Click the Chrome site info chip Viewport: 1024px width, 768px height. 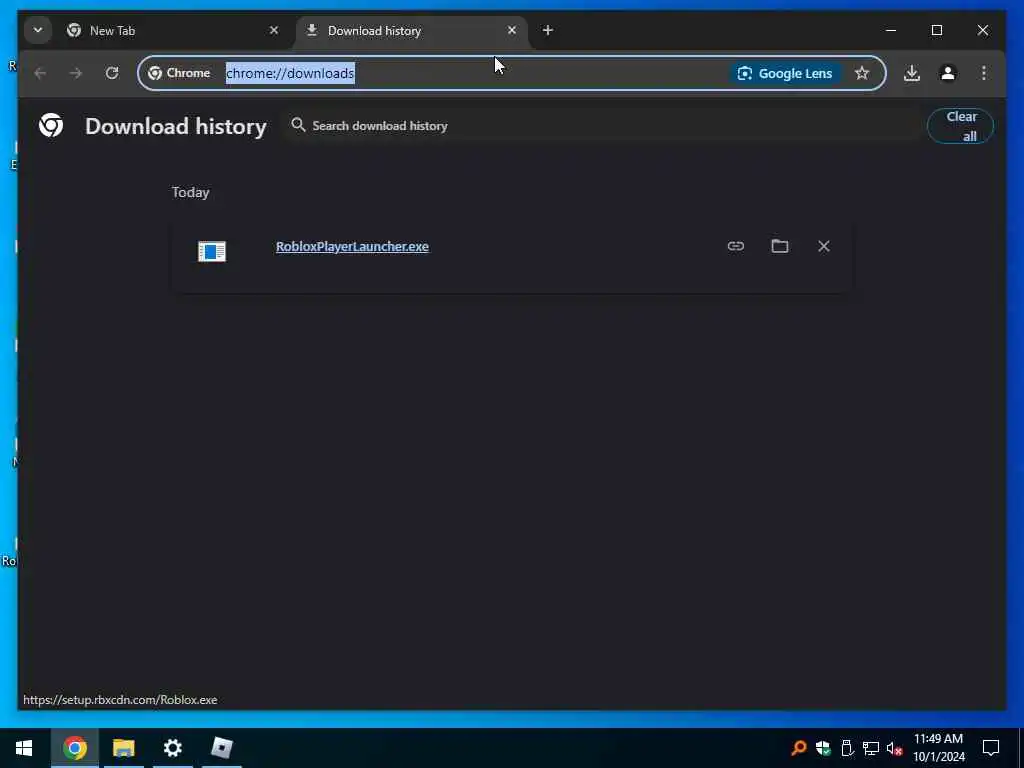[x=179, y=73]
